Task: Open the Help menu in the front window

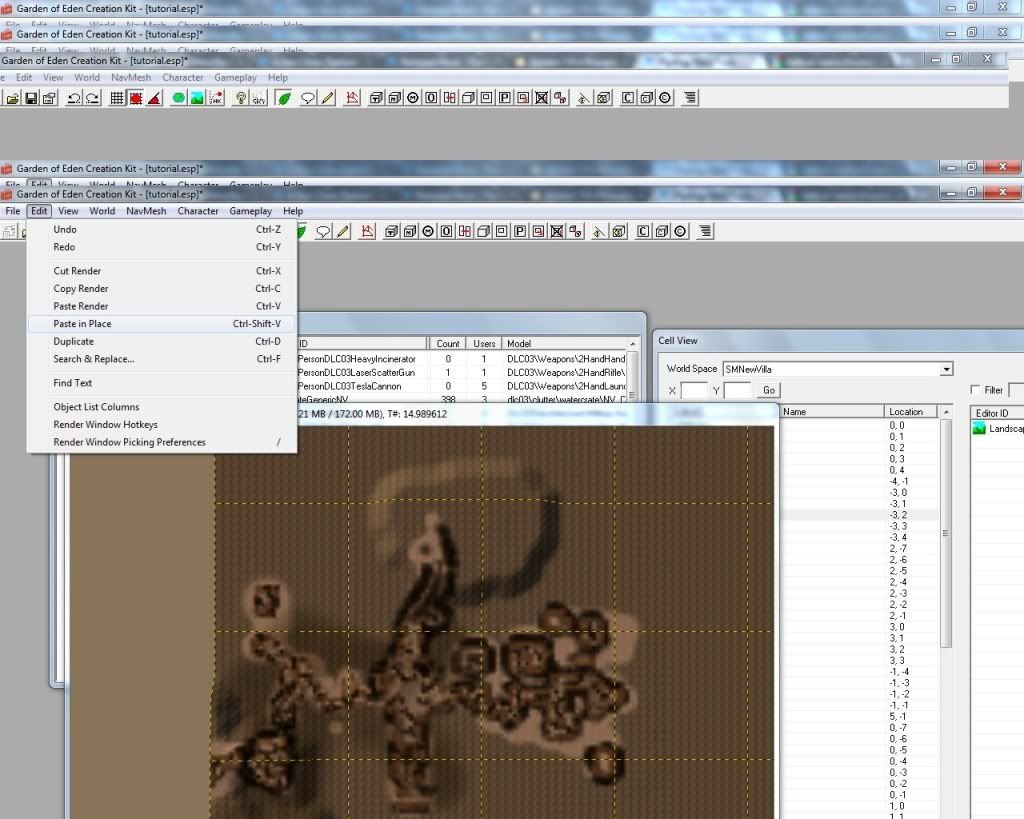Action: [293, 211]
